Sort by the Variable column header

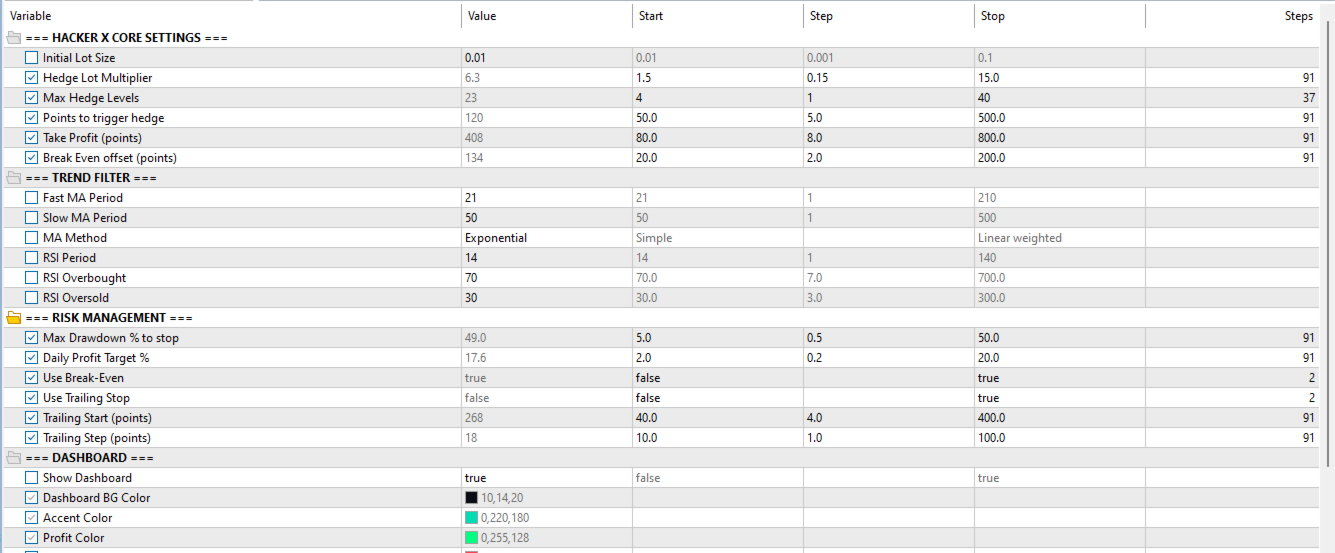point(230,16)
